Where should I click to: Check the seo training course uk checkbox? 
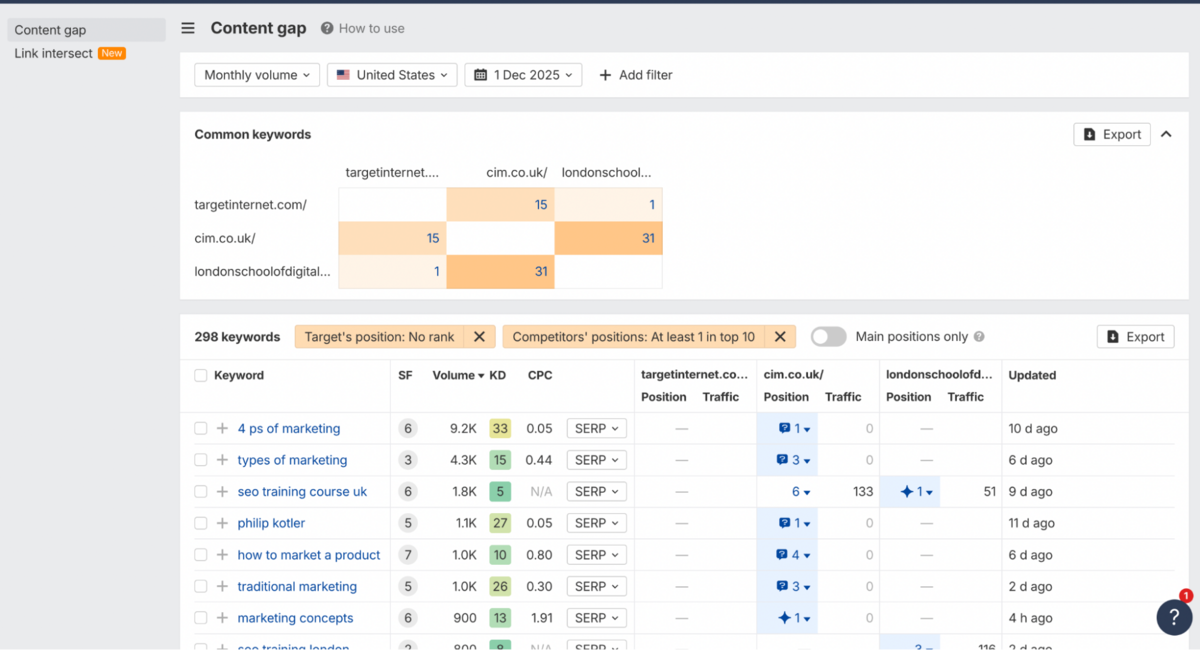point(200,491)
